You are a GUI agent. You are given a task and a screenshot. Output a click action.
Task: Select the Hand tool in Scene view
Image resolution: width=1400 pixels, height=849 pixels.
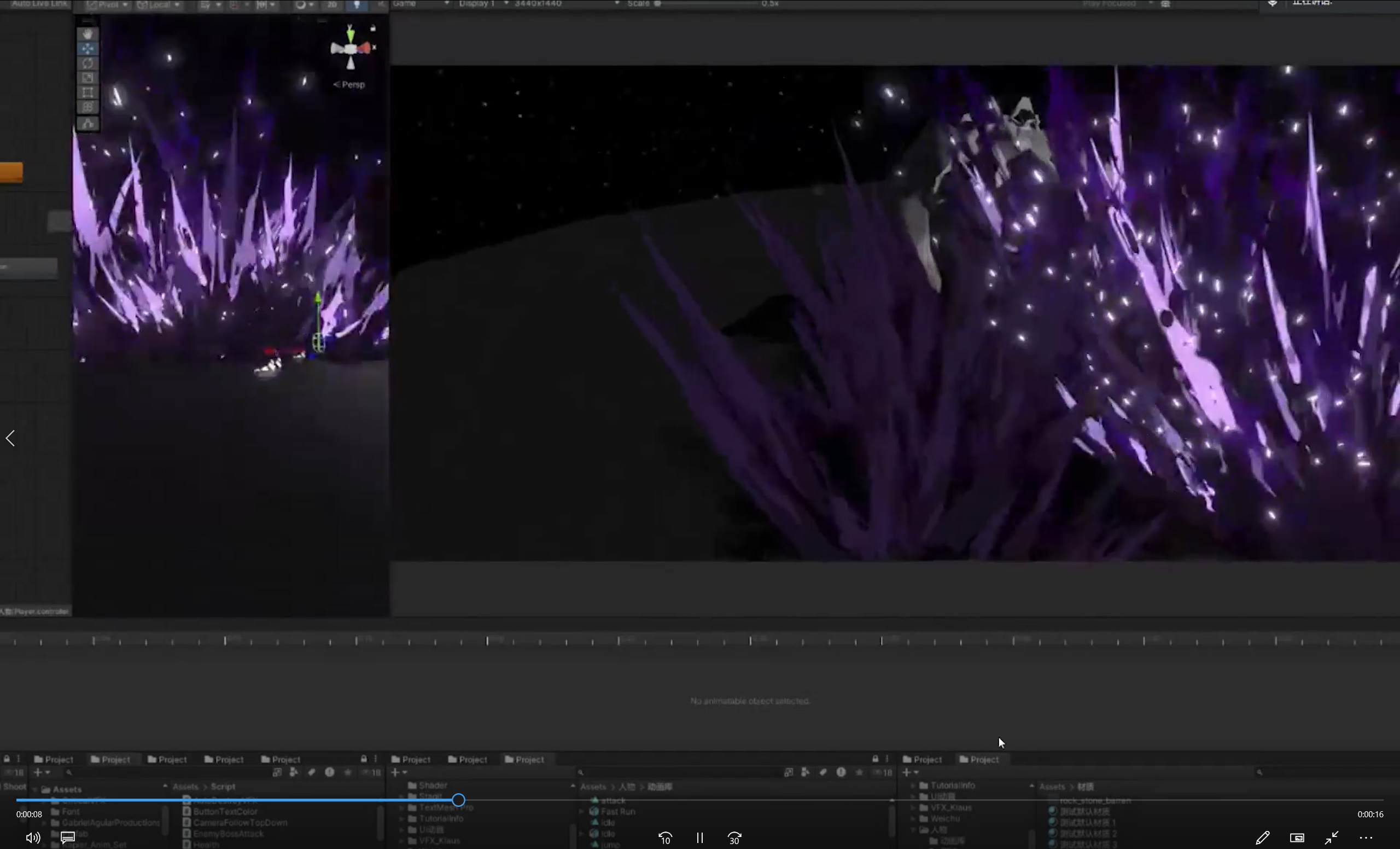tap(87, 34)
